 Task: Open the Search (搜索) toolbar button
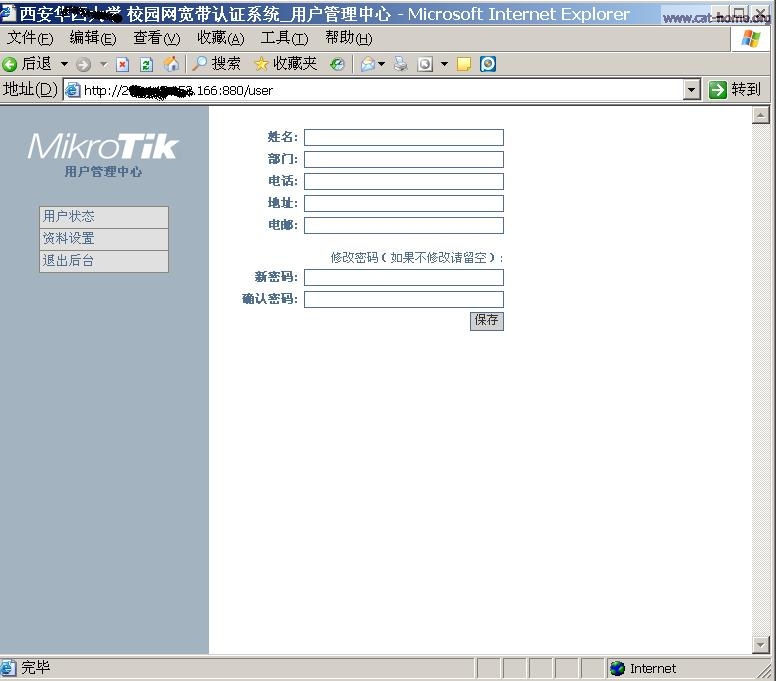pyautogui.click(x=216, y=64)
